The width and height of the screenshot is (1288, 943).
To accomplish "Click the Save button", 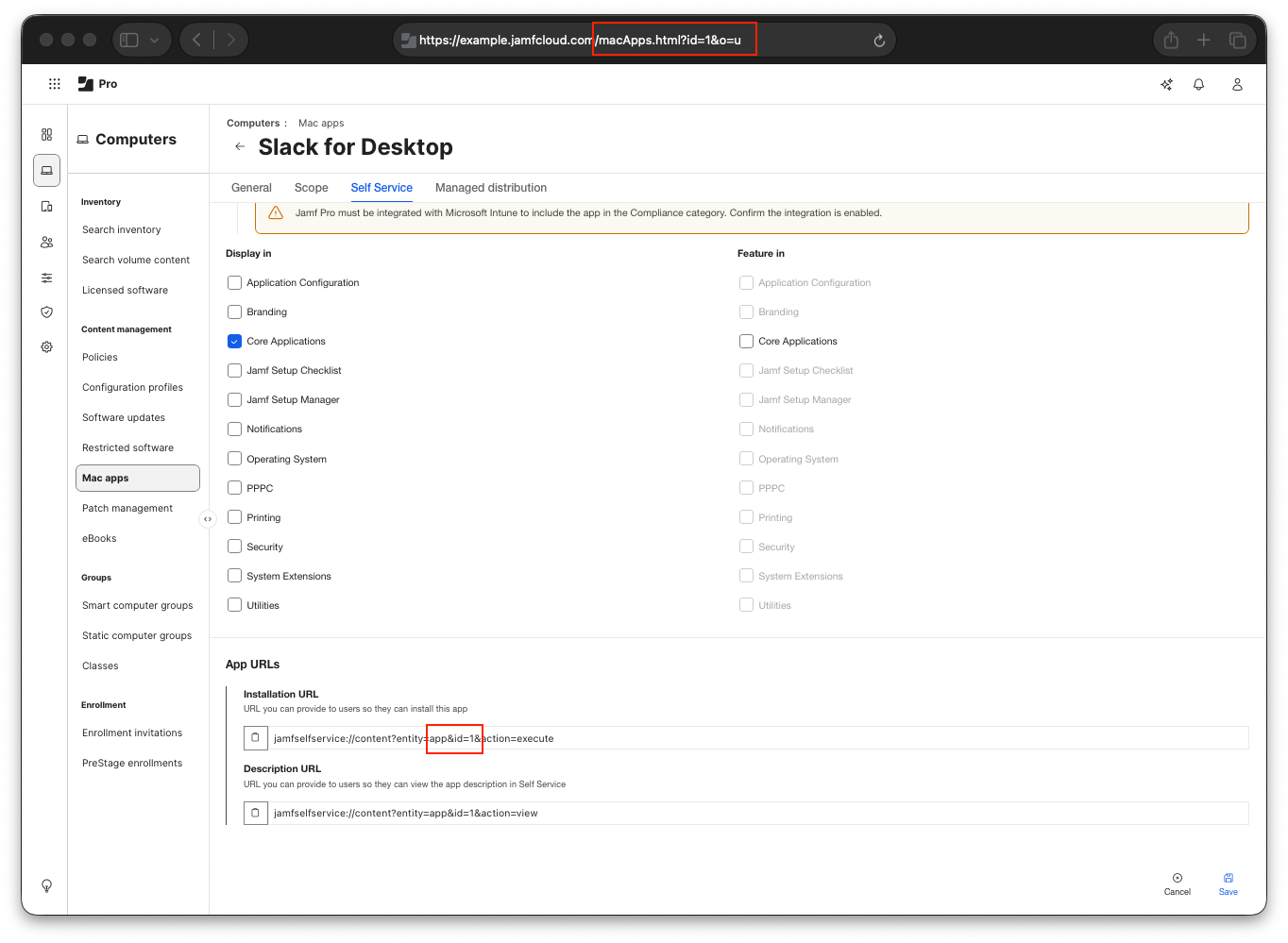I will tap(1229, 884).
